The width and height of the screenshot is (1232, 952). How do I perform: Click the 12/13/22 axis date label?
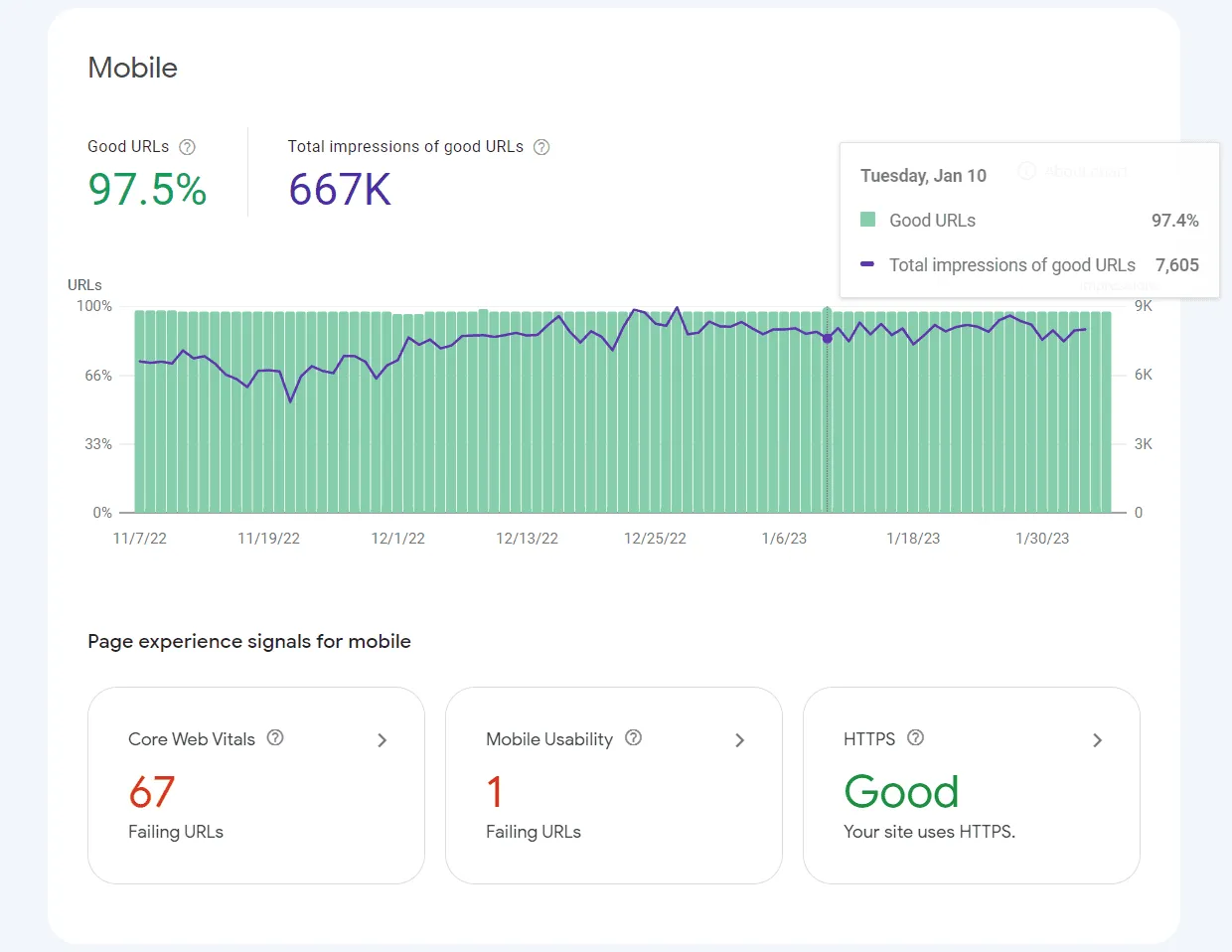pyautogui.click(x=527, y=539)
